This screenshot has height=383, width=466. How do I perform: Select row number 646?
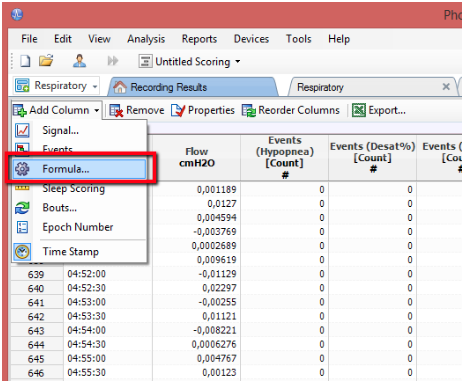36,373
